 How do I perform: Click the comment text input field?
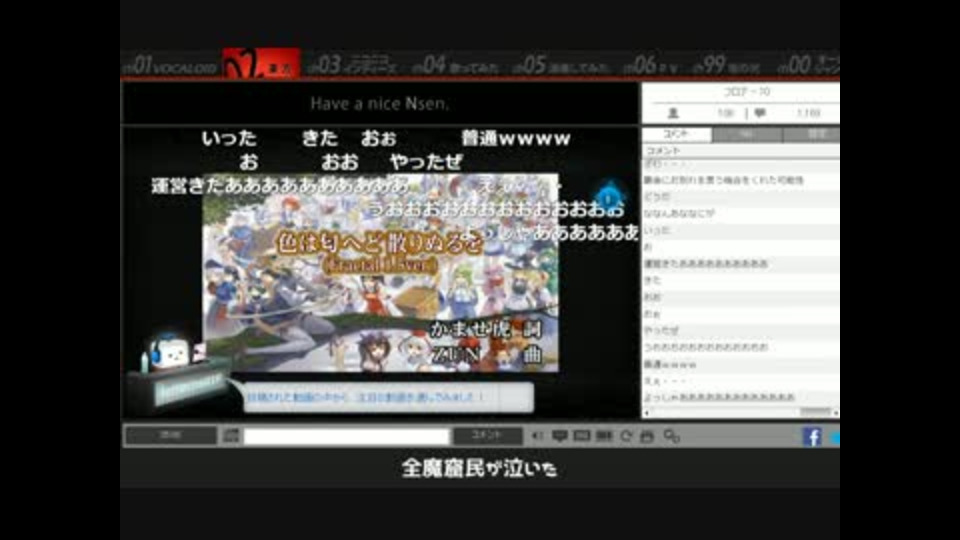[x=347, y=436]
